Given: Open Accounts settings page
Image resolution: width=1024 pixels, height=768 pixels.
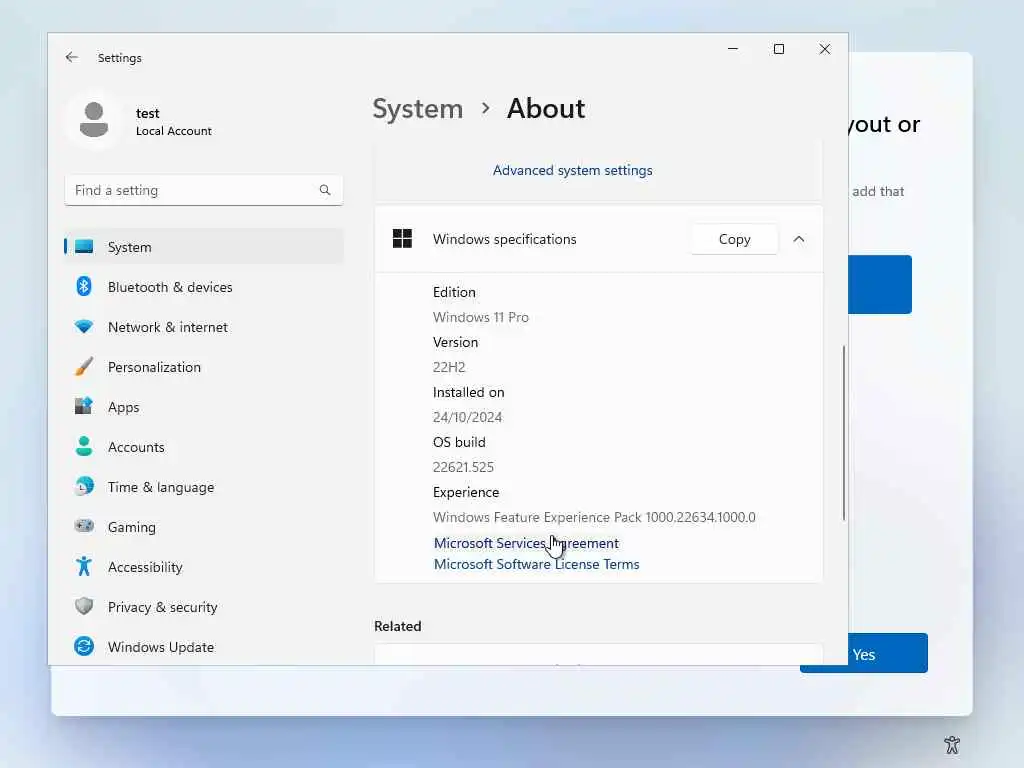Looking at the screenshot, I should coord(204,446).
